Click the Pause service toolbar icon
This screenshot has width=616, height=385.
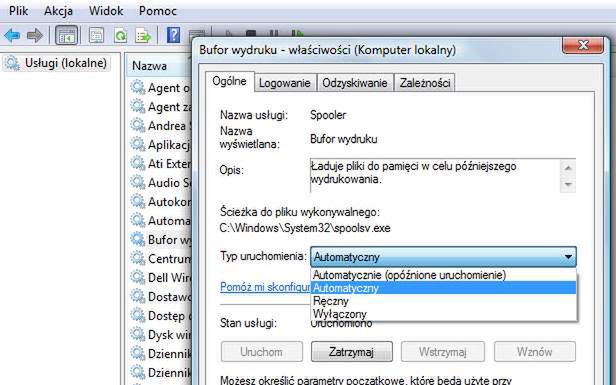(274, 33)
